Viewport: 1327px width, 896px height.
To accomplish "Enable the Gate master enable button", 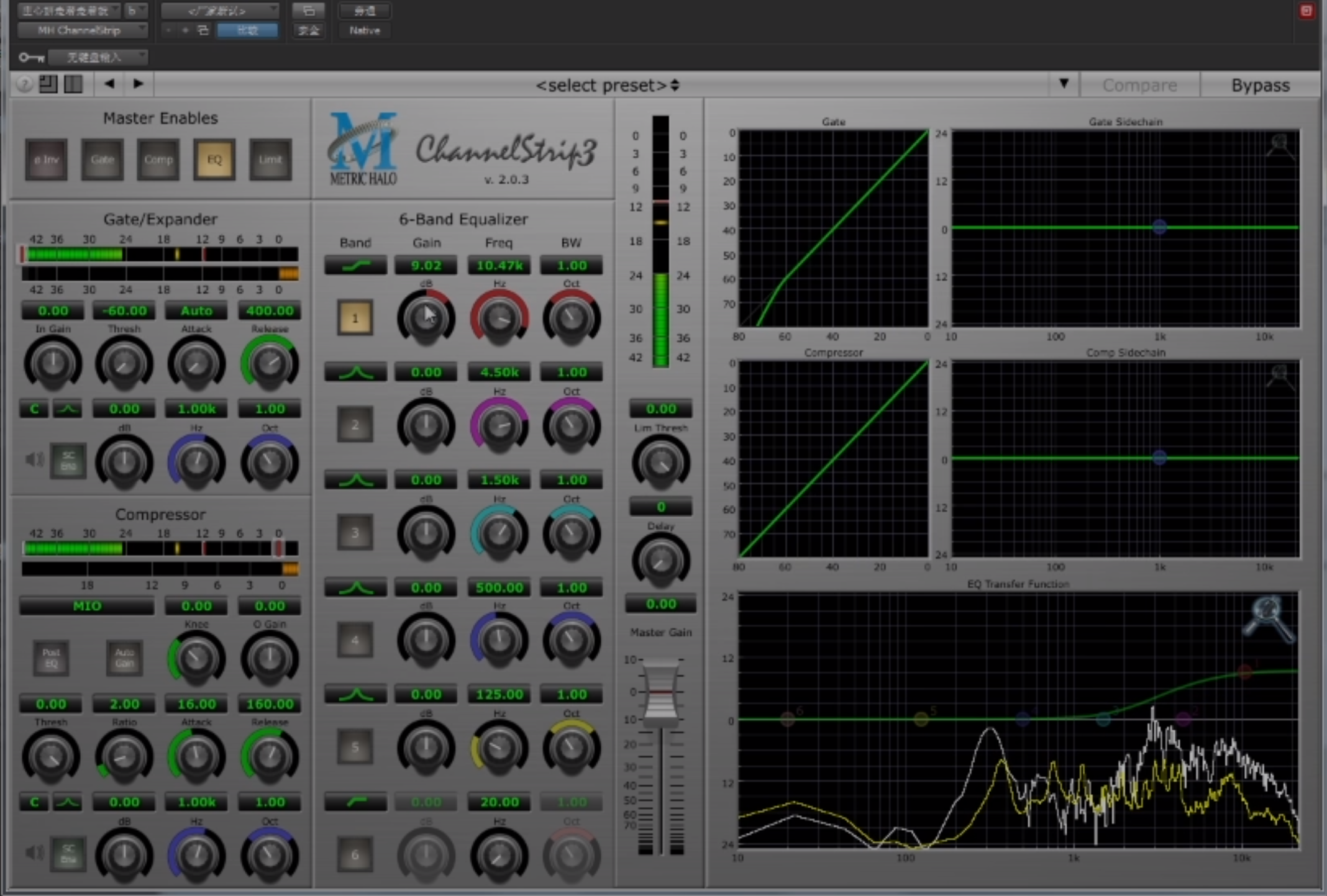I will tap(102, 160).
